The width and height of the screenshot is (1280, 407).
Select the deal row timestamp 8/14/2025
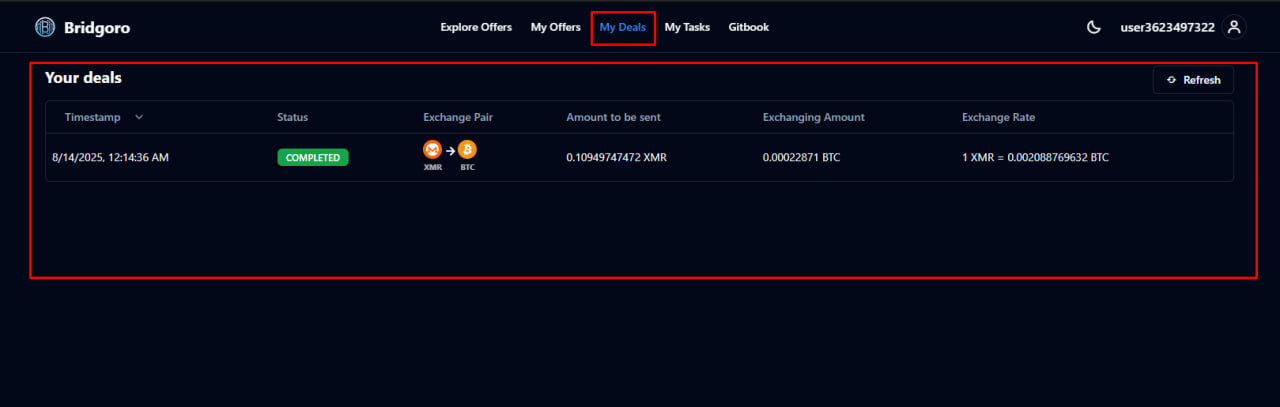110,157
